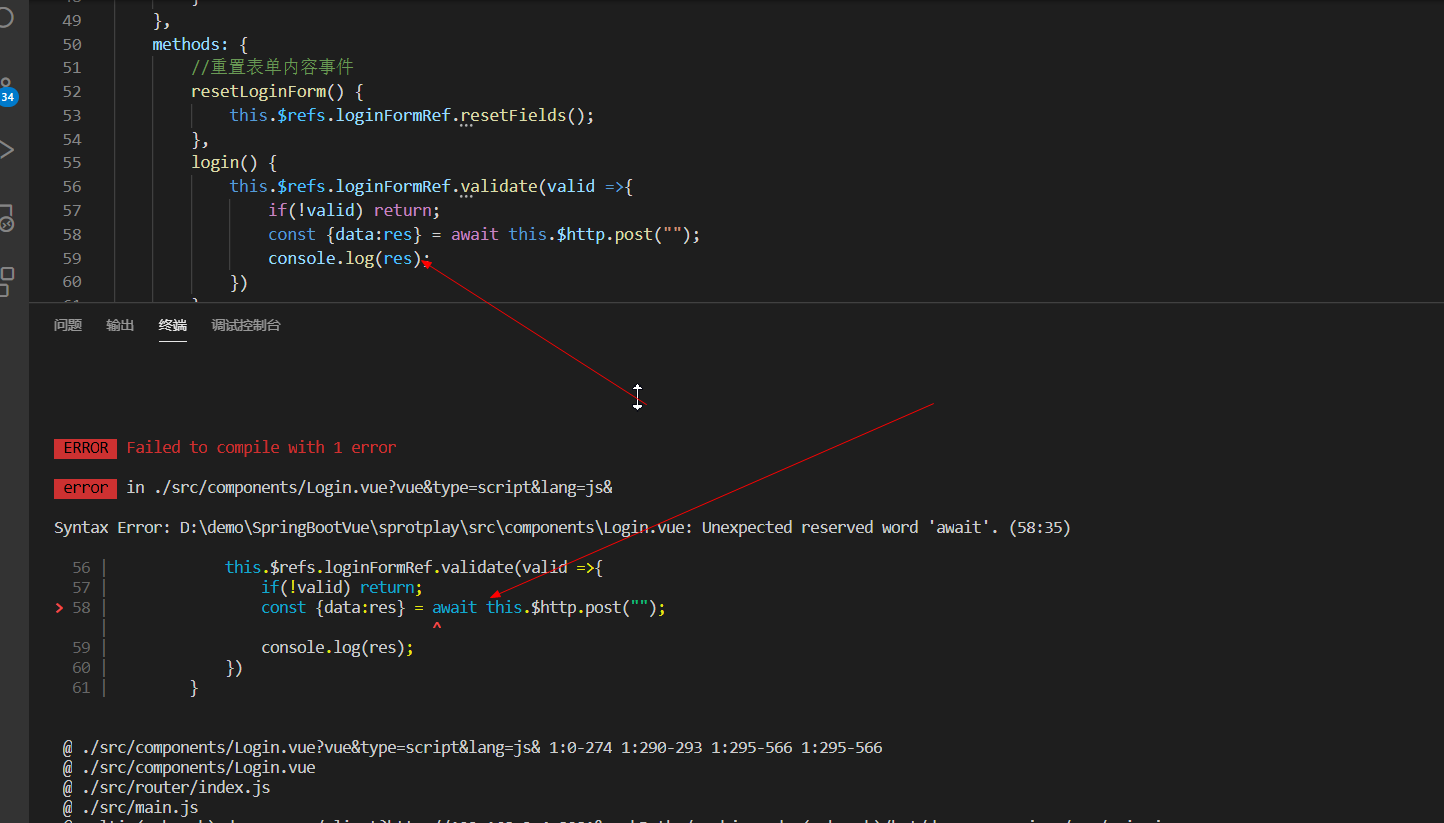1444x823 pixels.
Task: Click editor gutter line number 58
Action: (71, 234)
